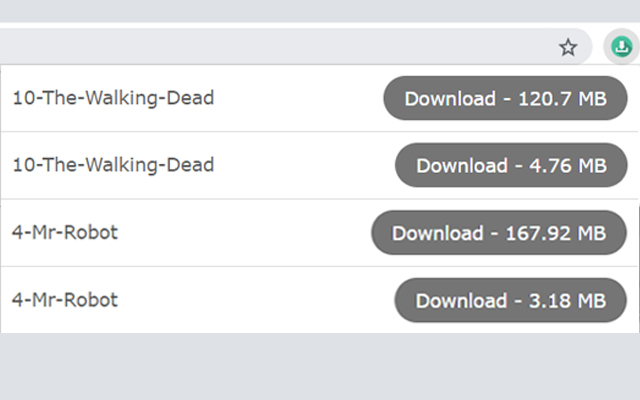
Task: Click blank space in the 167.92 MB row
Action: pos(250,232)
